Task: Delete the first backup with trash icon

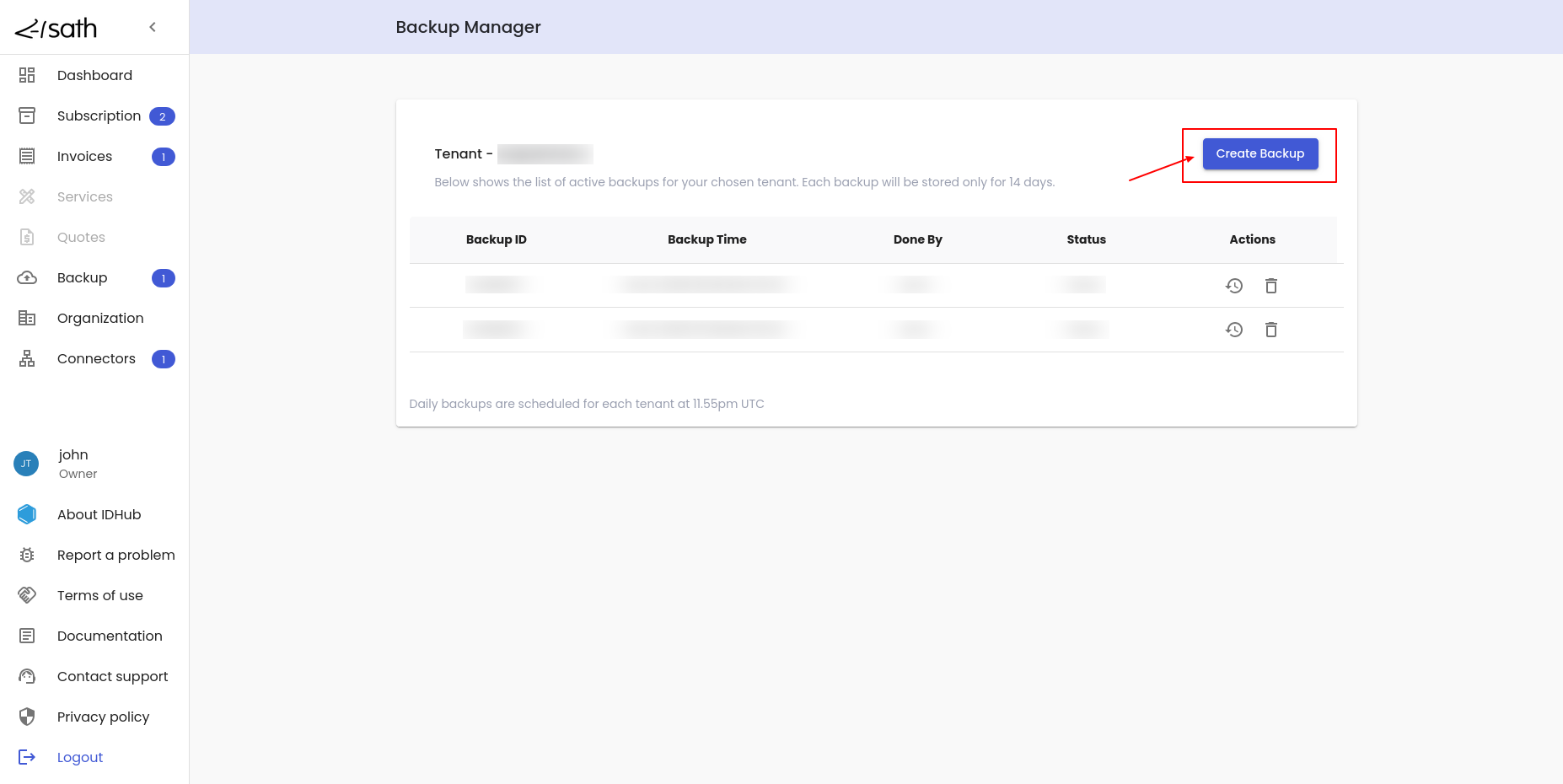Action: (x=1271, y=286)
